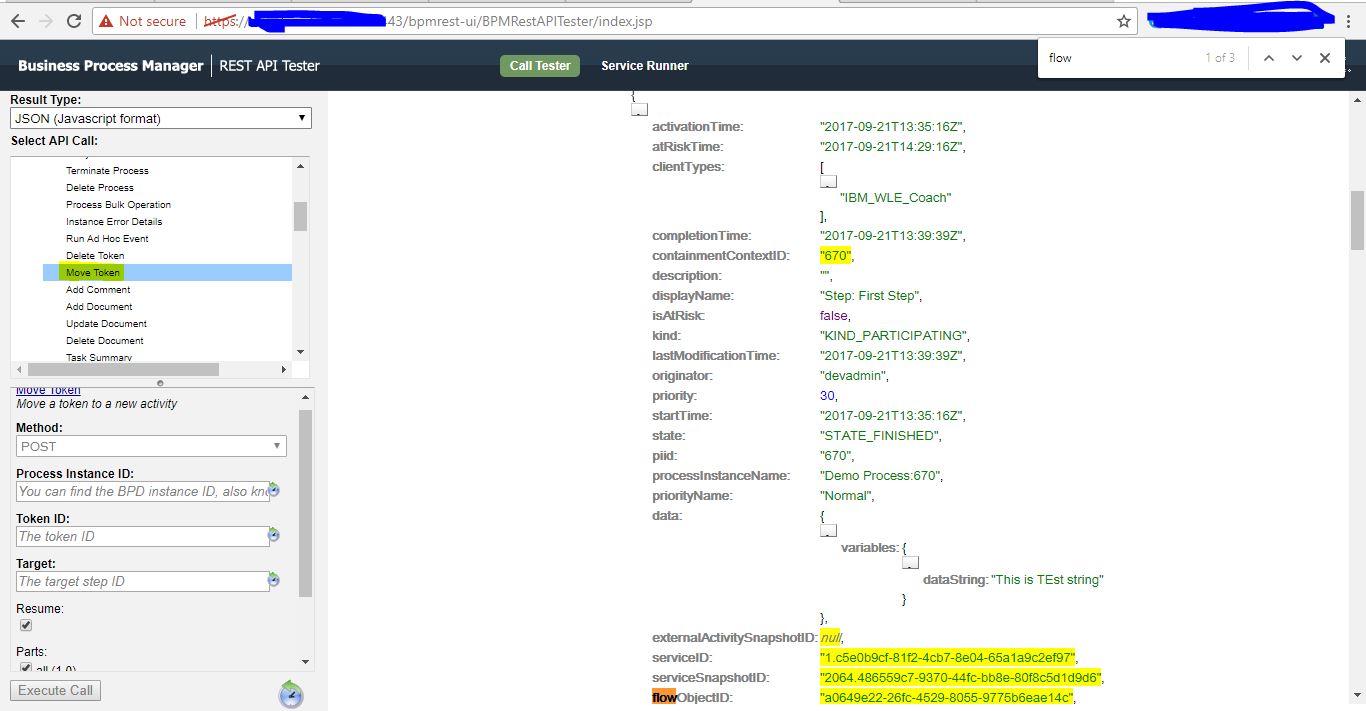This screenshot has width=1366, height=711.
Task: Open the Chrome three-dot menu
Action: click(1349, 20)
